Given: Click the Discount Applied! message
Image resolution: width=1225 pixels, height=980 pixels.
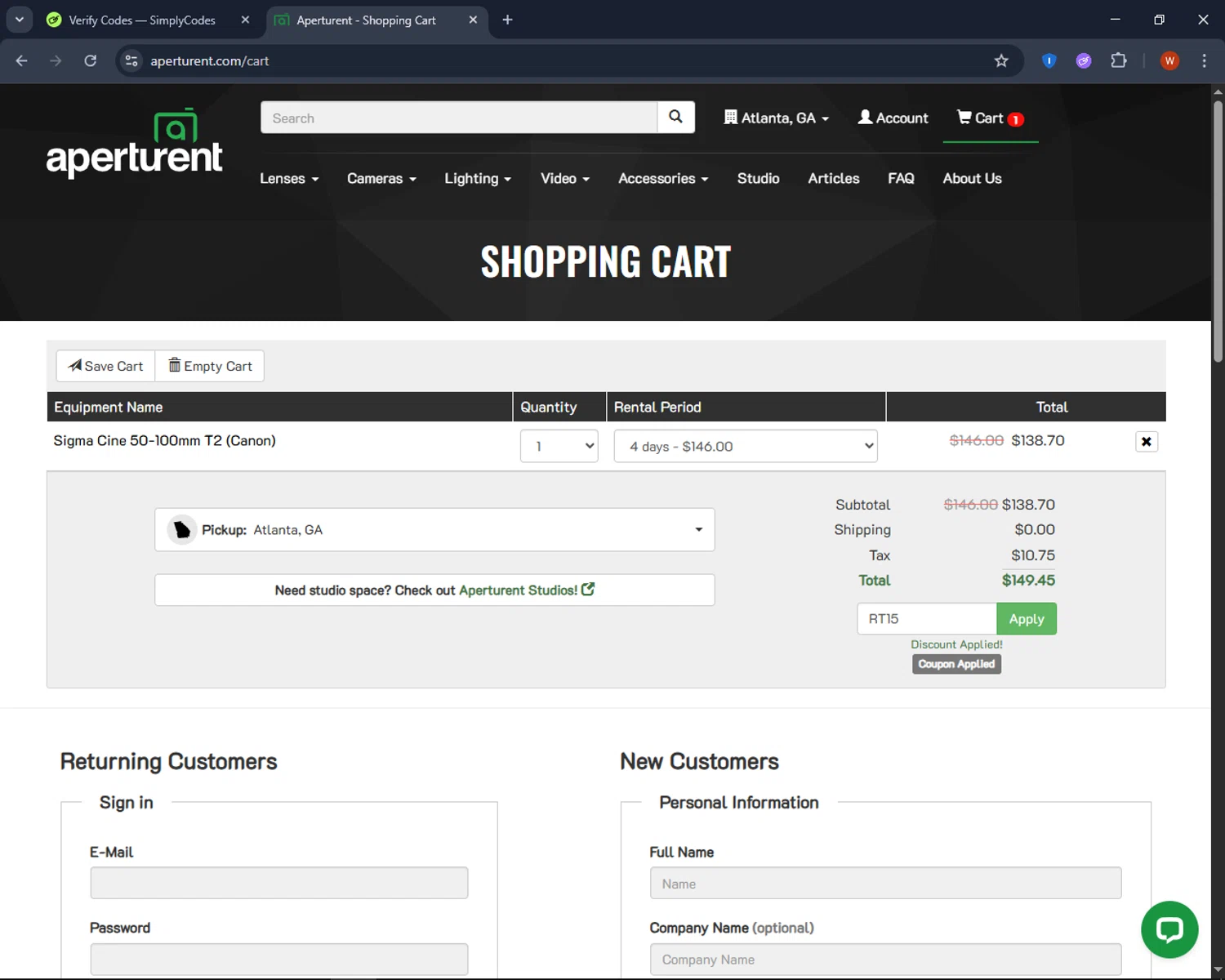Looking at the screenshot, I should coord(956,644).
